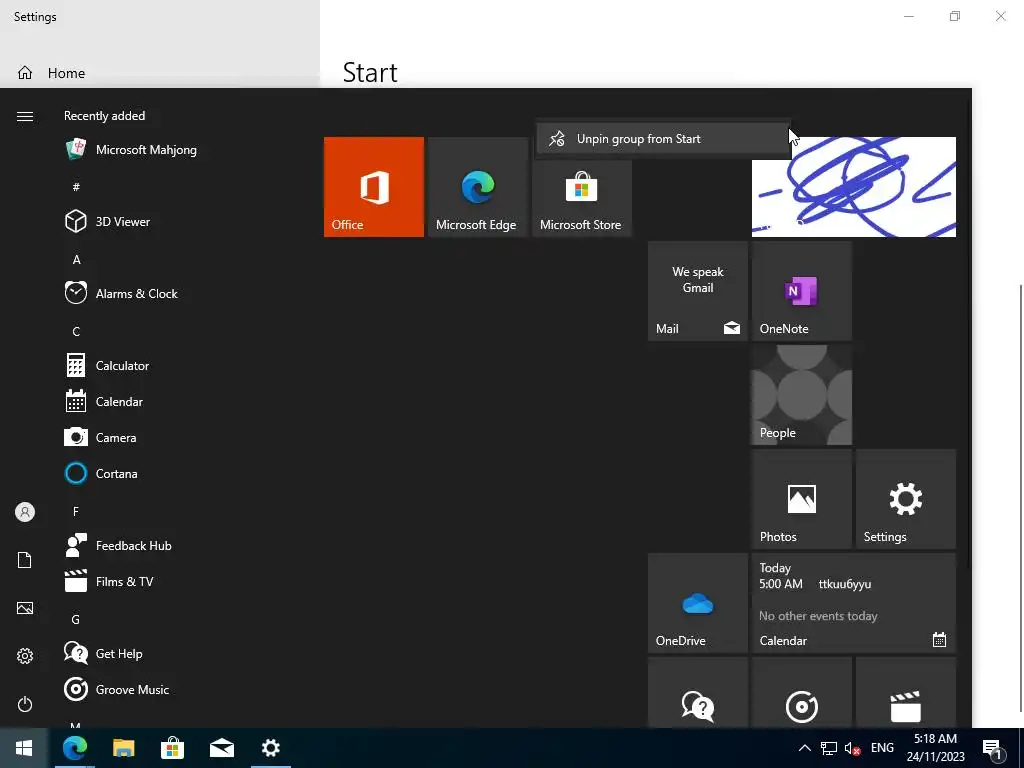Change ENG input language in the tray
The image size is (1024, 768).
coord(882,748)
